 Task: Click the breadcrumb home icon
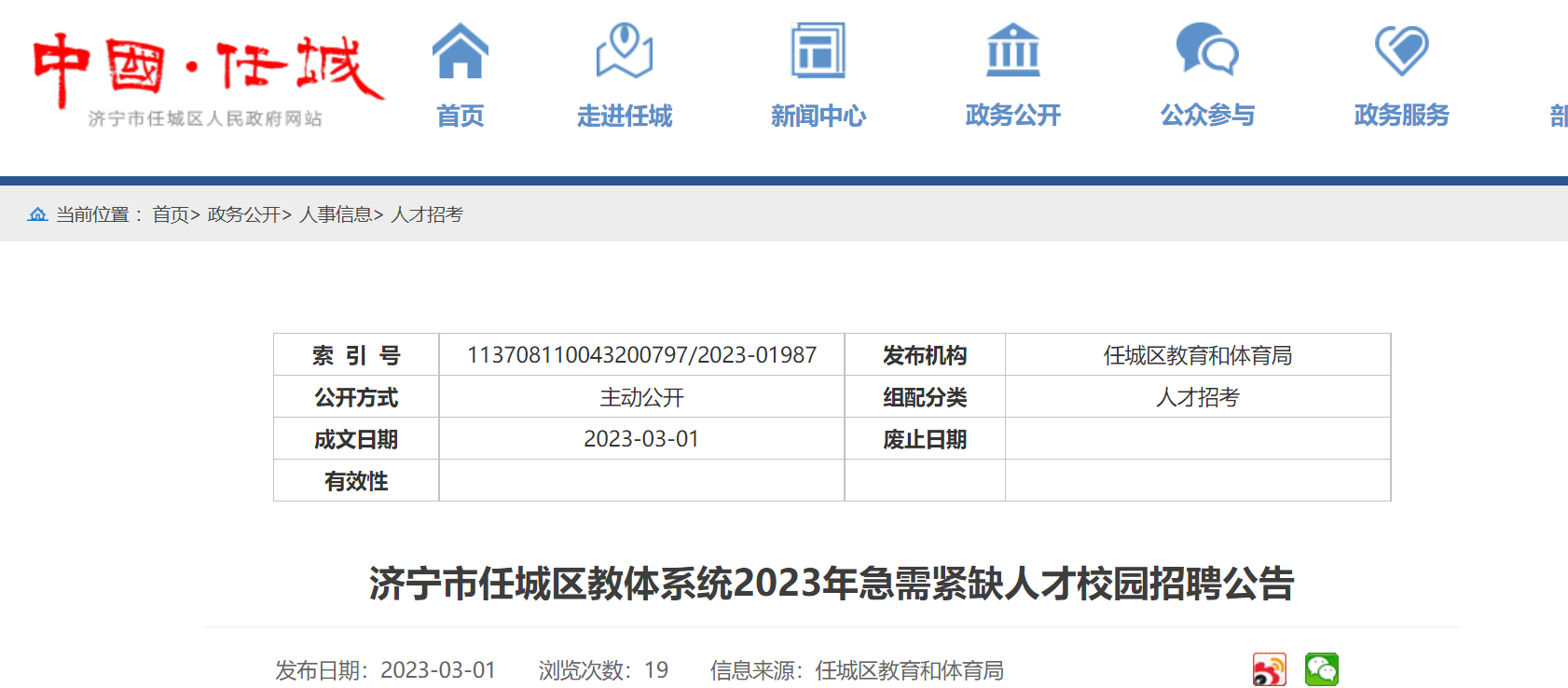click(37, 214)
